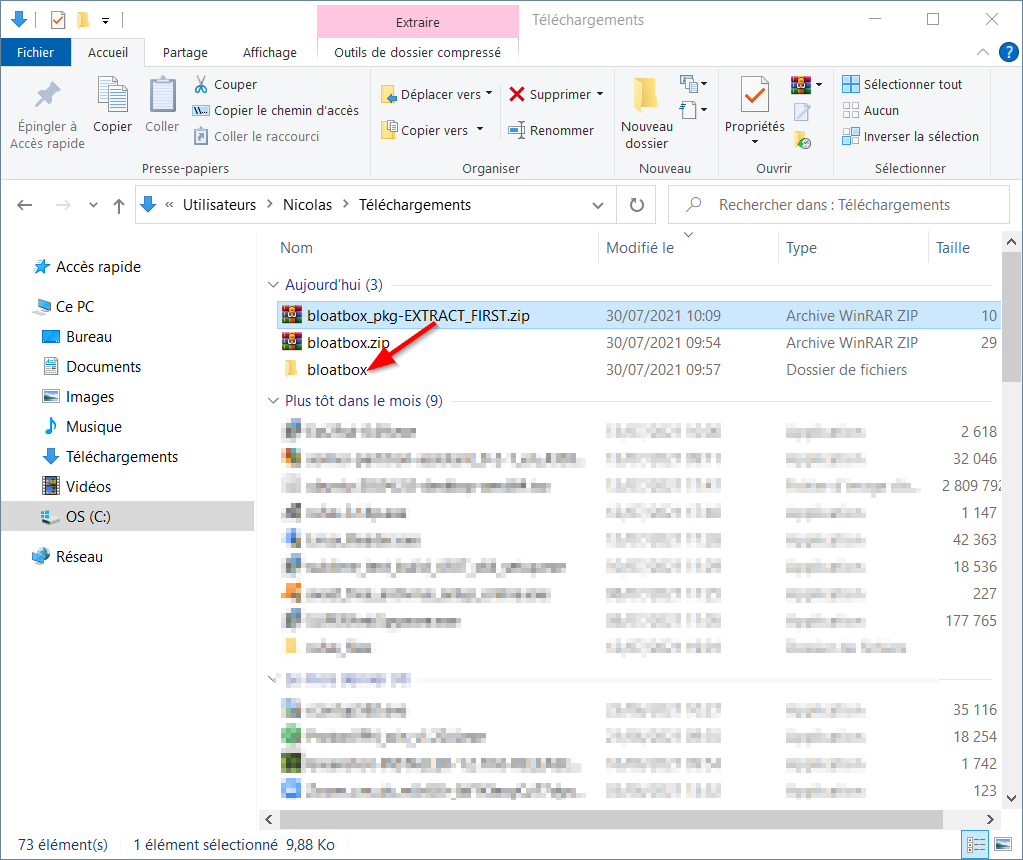
Task: Click the Extraire contextual tab
Action: [x=418, y=22]
